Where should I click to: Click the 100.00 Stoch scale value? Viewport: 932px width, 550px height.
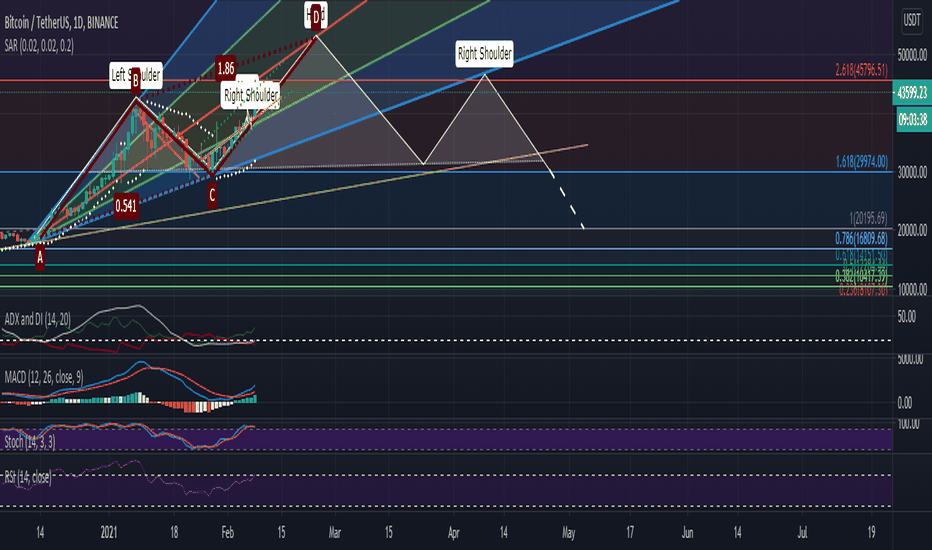tap(909, 424)
